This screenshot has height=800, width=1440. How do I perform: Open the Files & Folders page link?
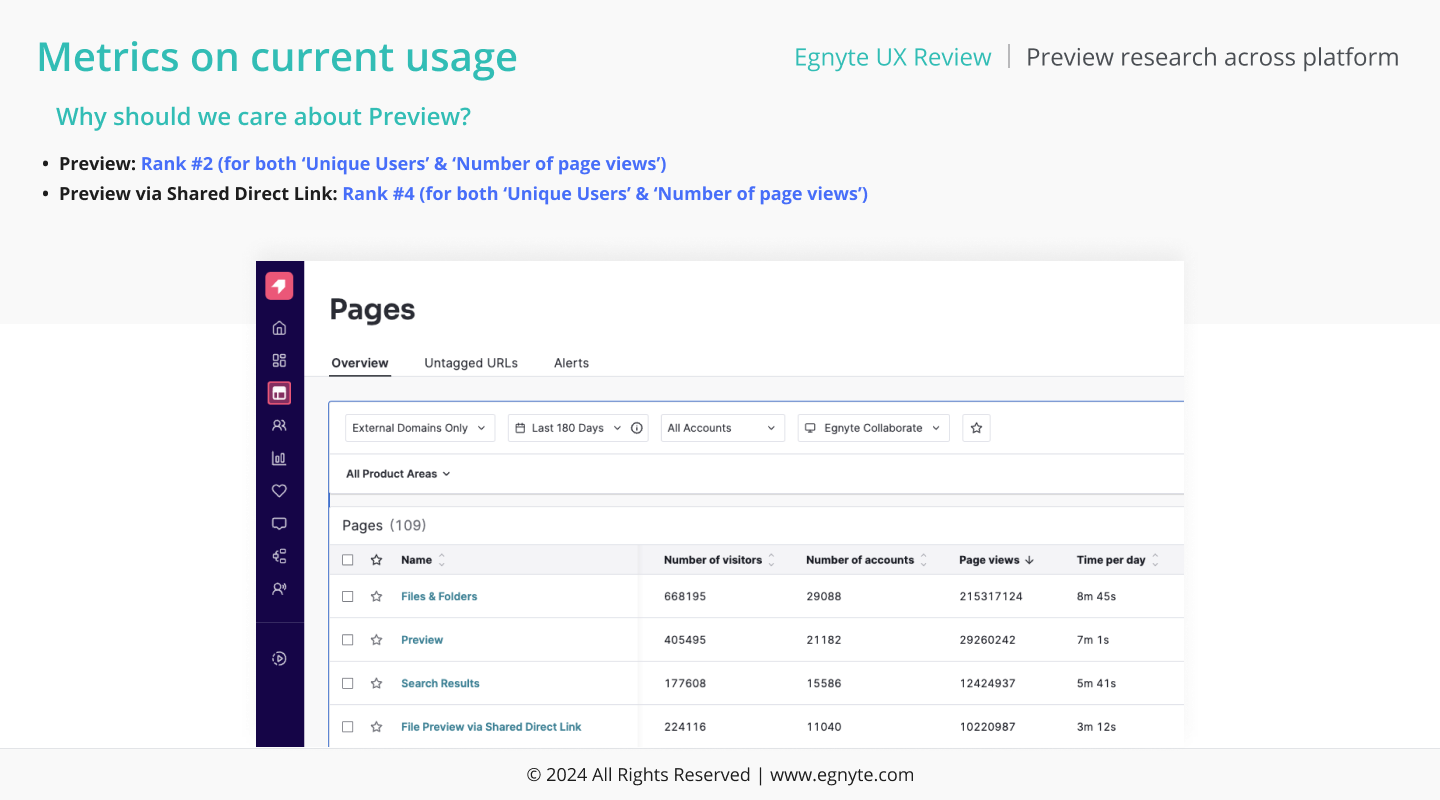pos(439,596)
